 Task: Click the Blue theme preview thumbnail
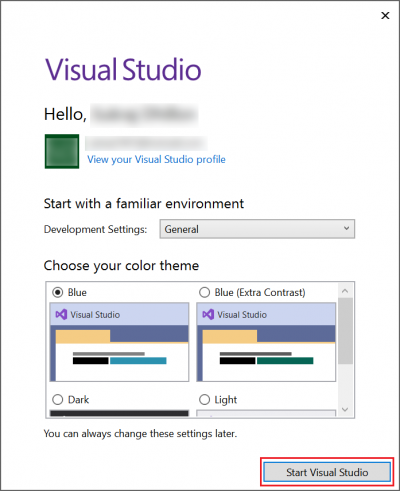coord(119,342)
